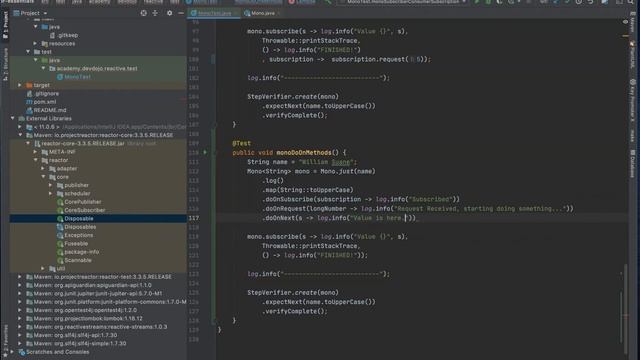640x360 pixels.
Task: Expand the publisher package
Action: (x=51, y=185)
